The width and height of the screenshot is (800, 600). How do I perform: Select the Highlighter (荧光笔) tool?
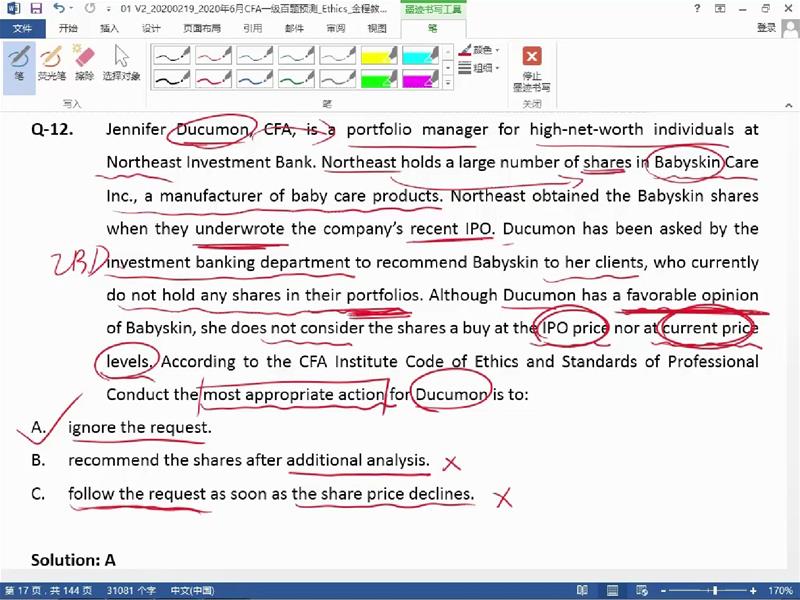pos(52,63)
